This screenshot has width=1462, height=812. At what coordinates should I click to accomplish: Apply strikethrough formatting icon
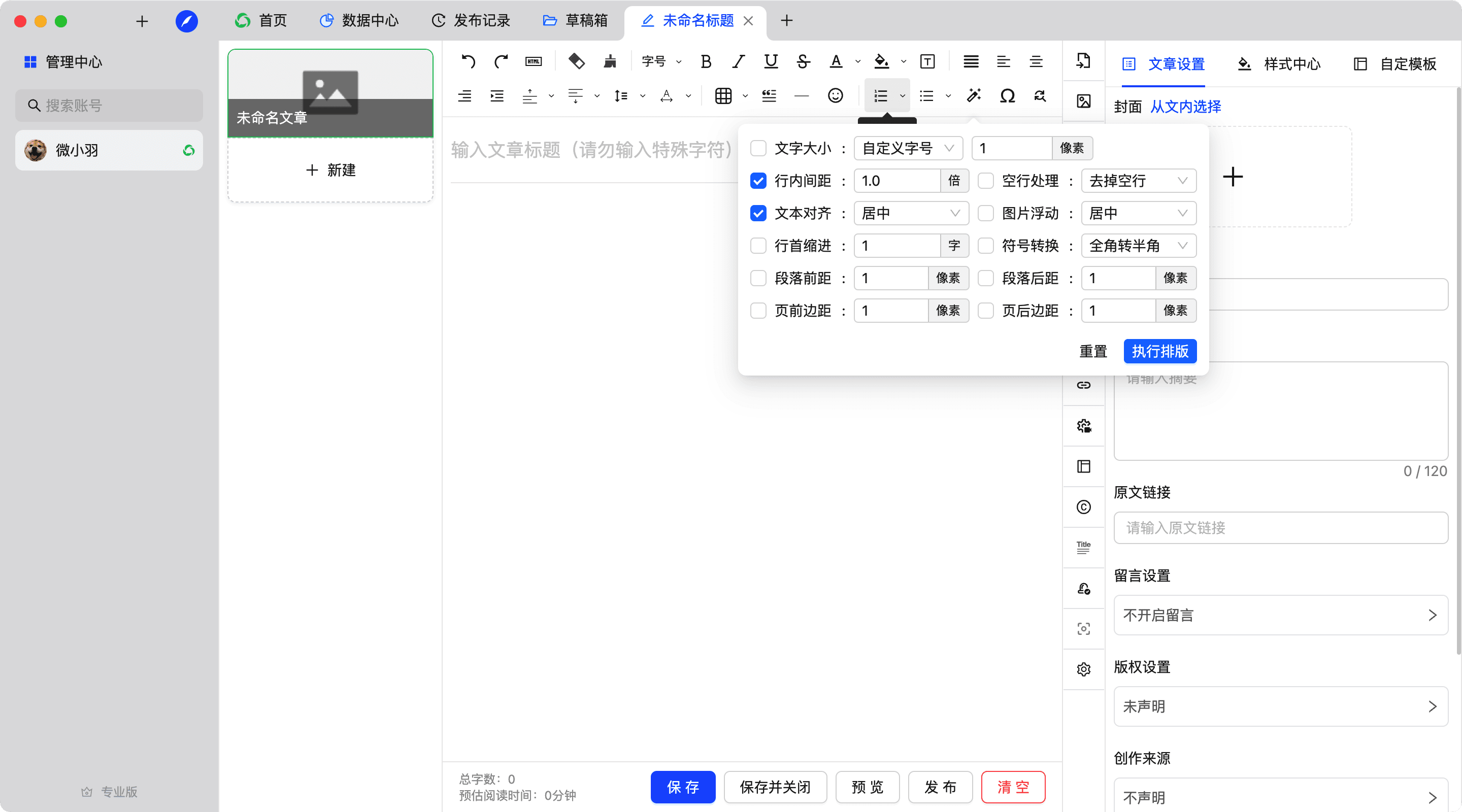pos(803,61)
